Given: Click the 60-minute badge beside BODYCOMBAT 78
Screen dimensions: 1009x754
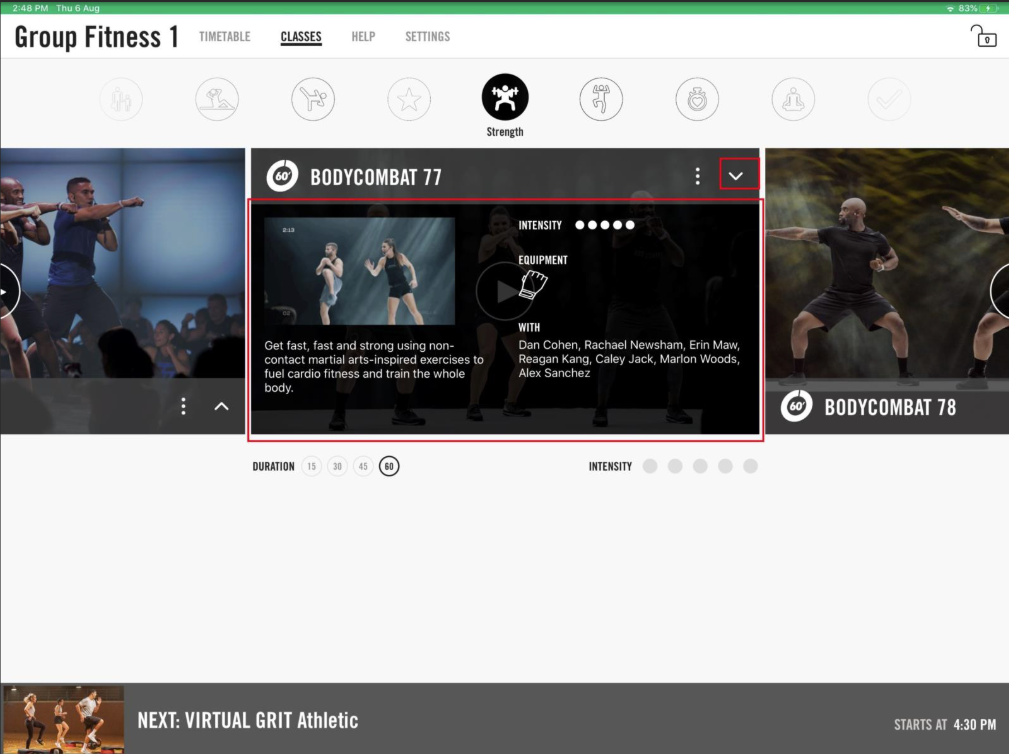Looking at the screenshot, I should (x=797, y=406).
